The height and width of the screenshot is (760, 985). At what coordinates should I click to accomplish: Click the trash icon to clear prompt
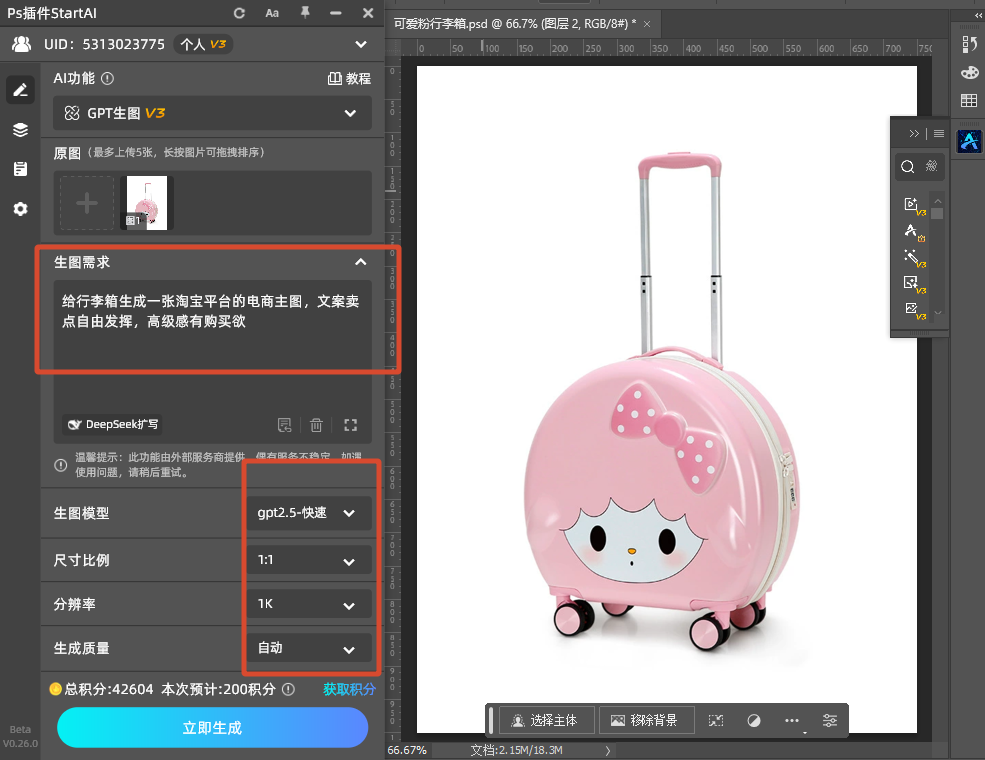316,425
